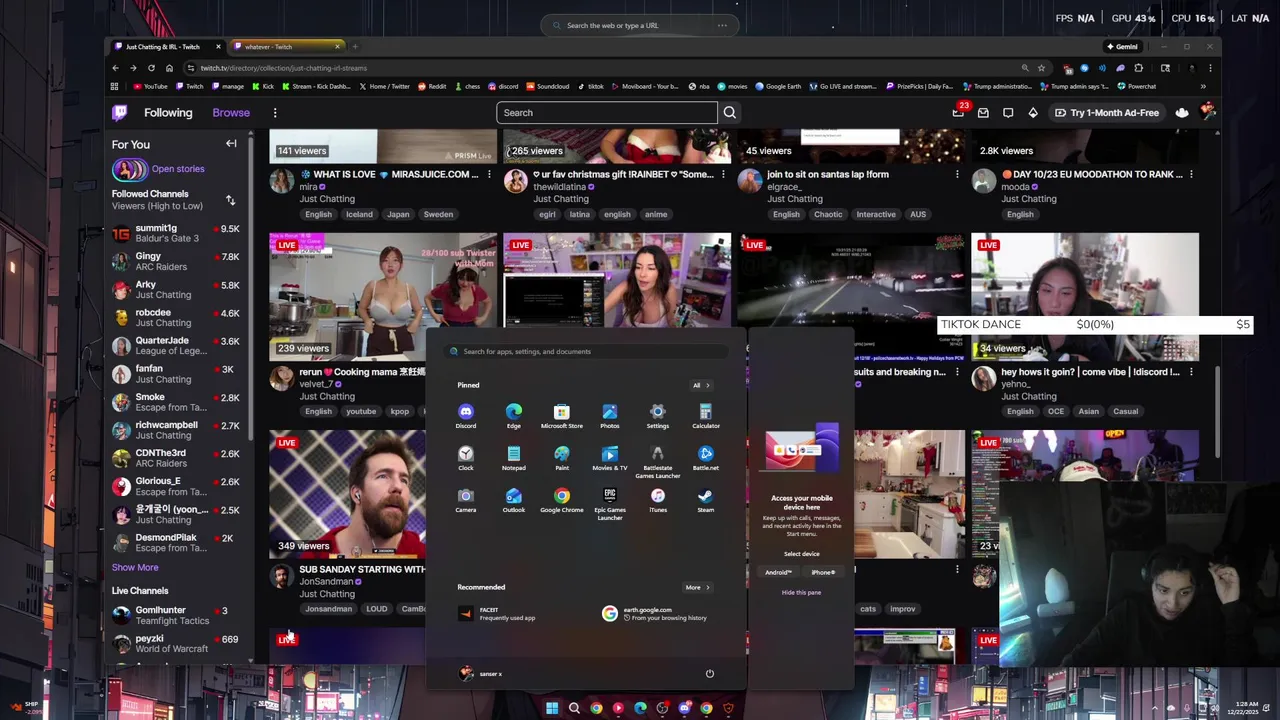1280x720 pixels.
Task: Open summit1g followed channel
Action: [175, 233]
